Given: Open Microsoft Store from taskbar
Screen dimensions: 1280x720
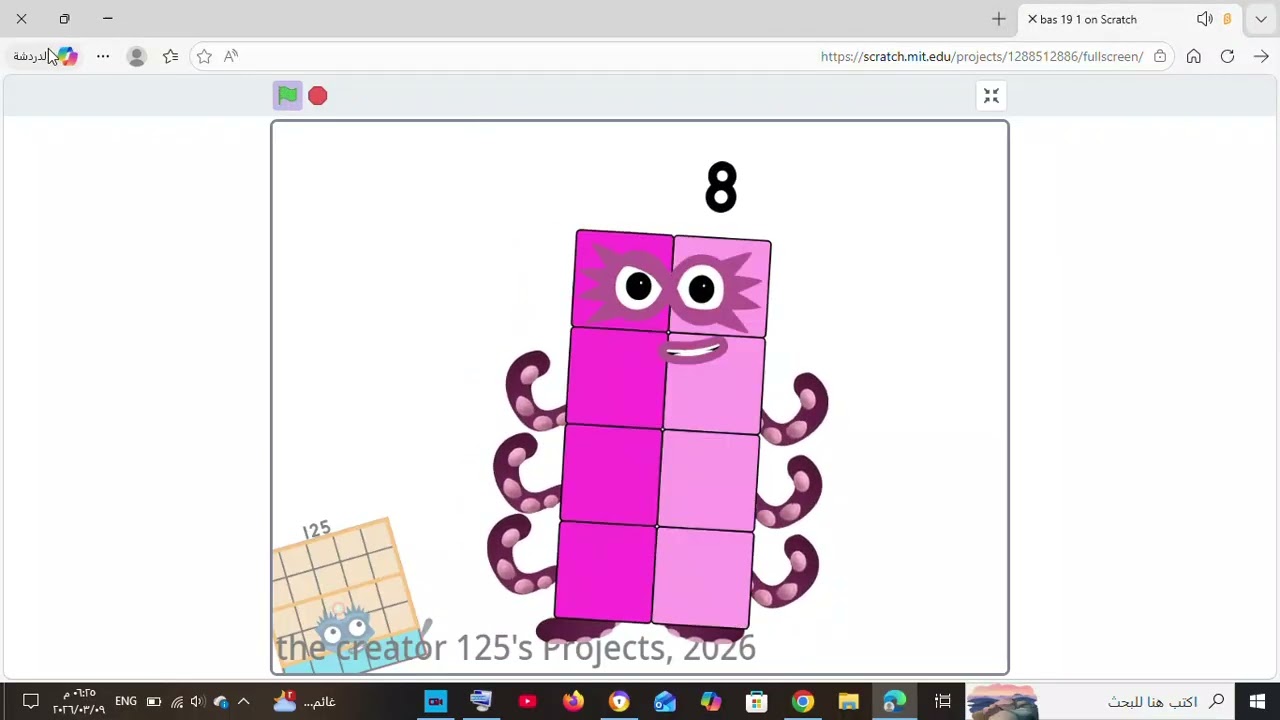Looking at the screenshot, I should (x=757, y=702).
